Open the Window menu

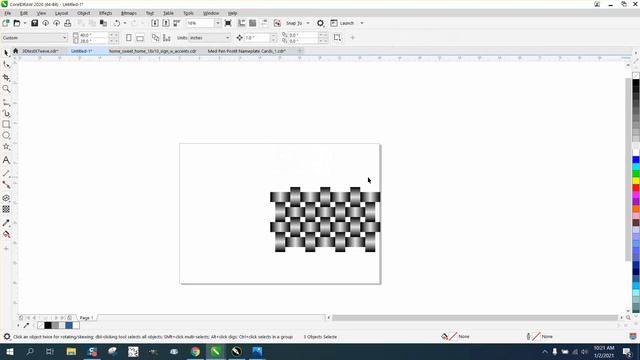211,13
